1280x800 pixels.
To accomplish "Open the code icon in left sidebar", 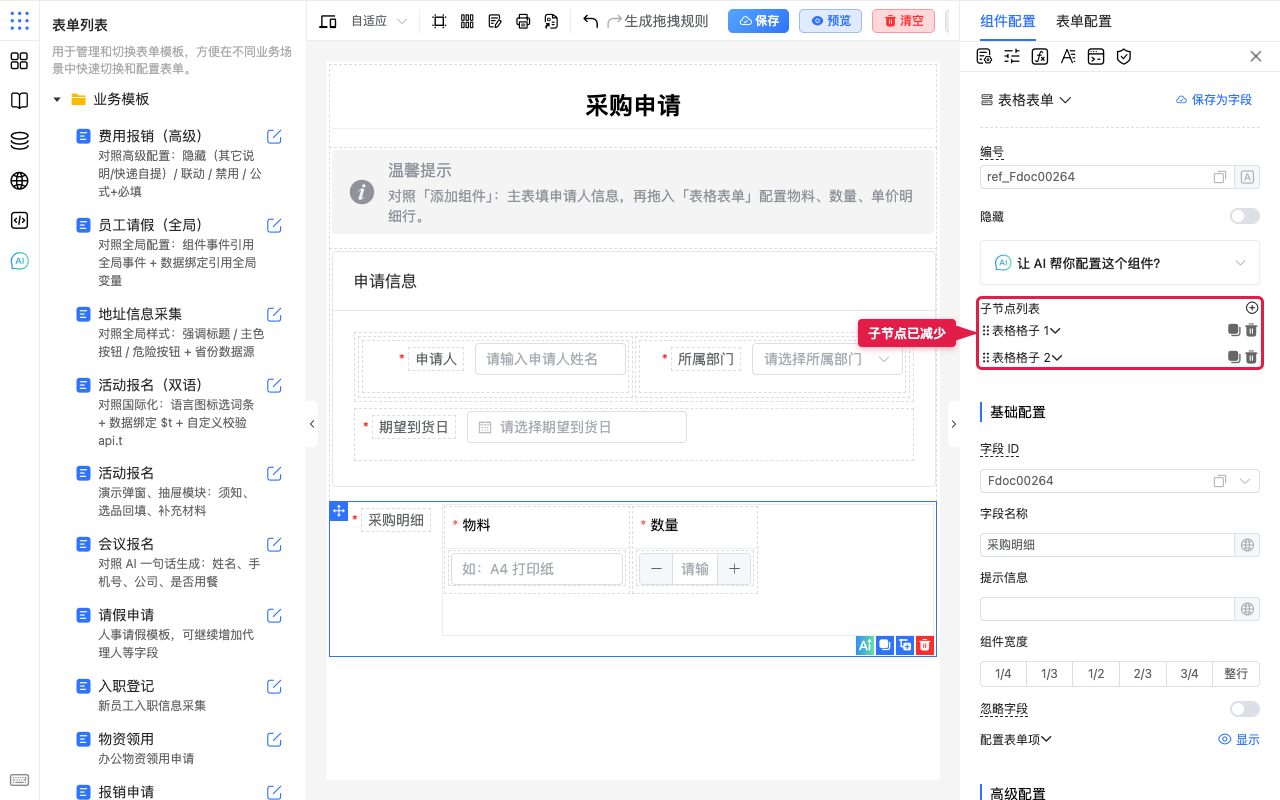I will click(x=19, y=221).
